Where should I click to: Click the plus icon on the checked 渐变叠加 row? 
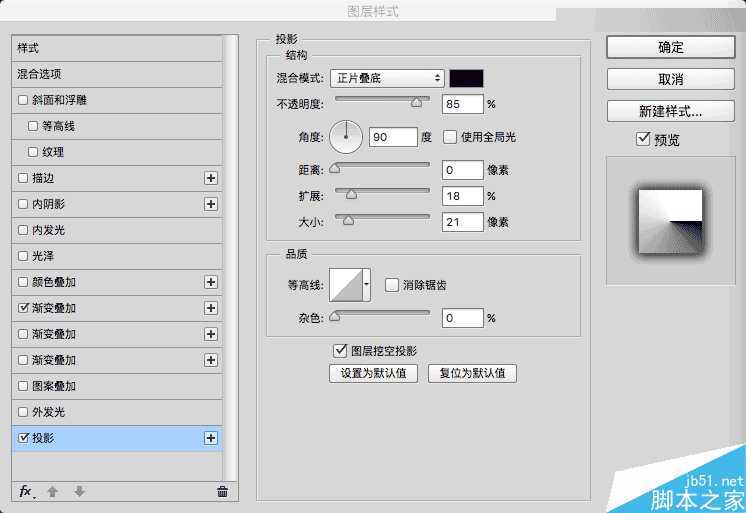point(211,308)
